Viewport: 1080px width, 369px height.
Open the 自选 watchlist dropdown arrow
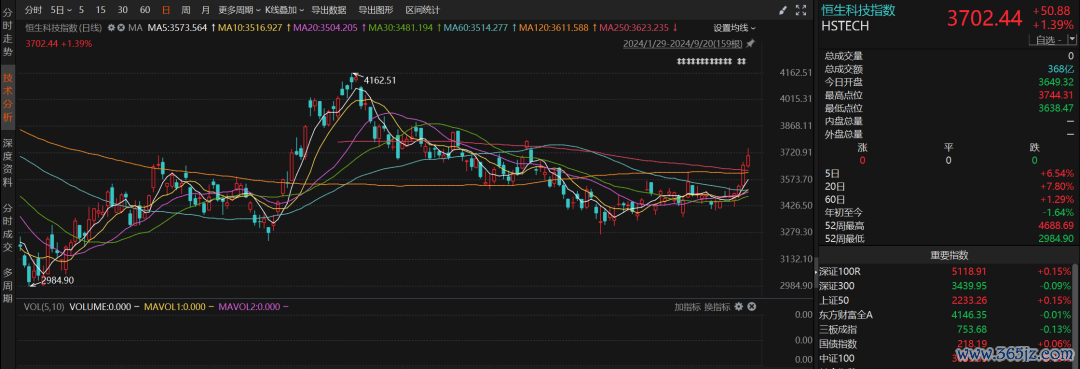1071,40
